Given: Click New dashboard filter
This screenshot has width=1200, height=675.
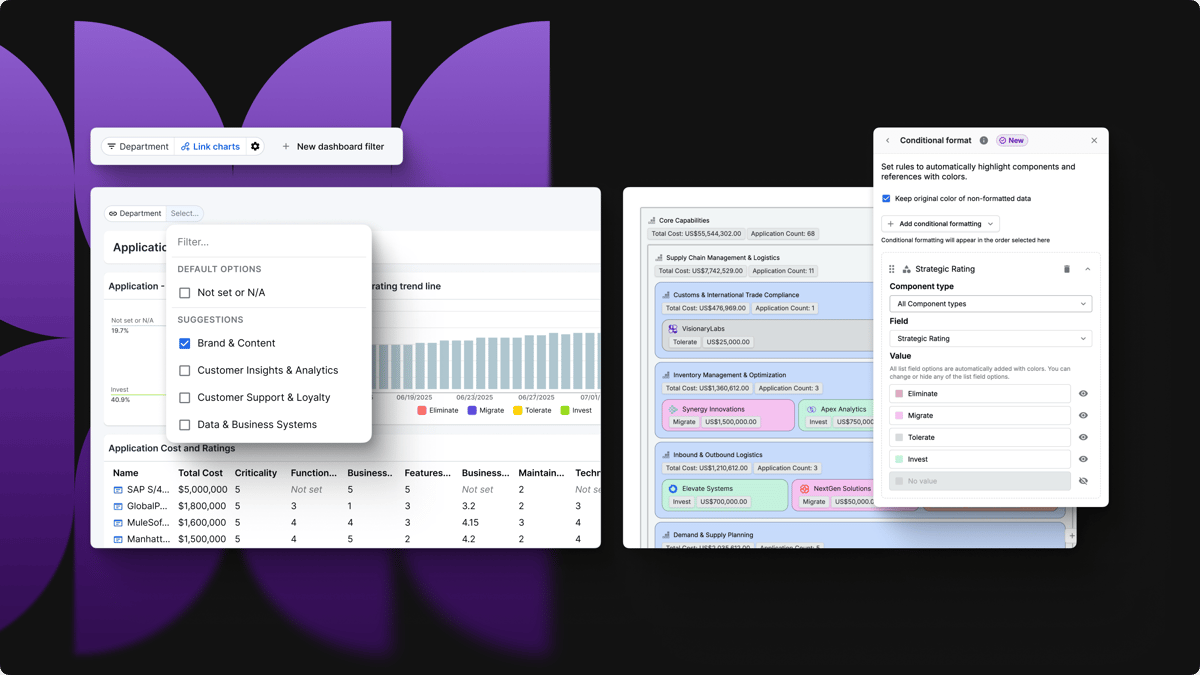Looking at the screenshot, I should (x=337, y=146).
